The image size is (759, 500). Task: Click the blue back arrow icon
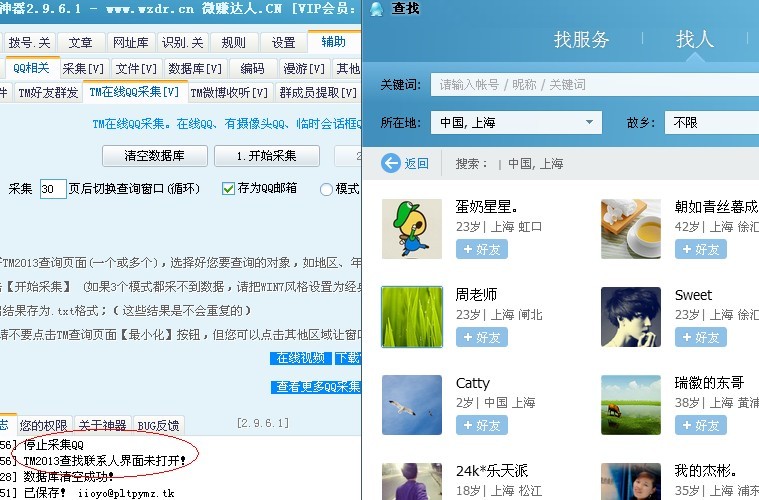click(391, 163)
